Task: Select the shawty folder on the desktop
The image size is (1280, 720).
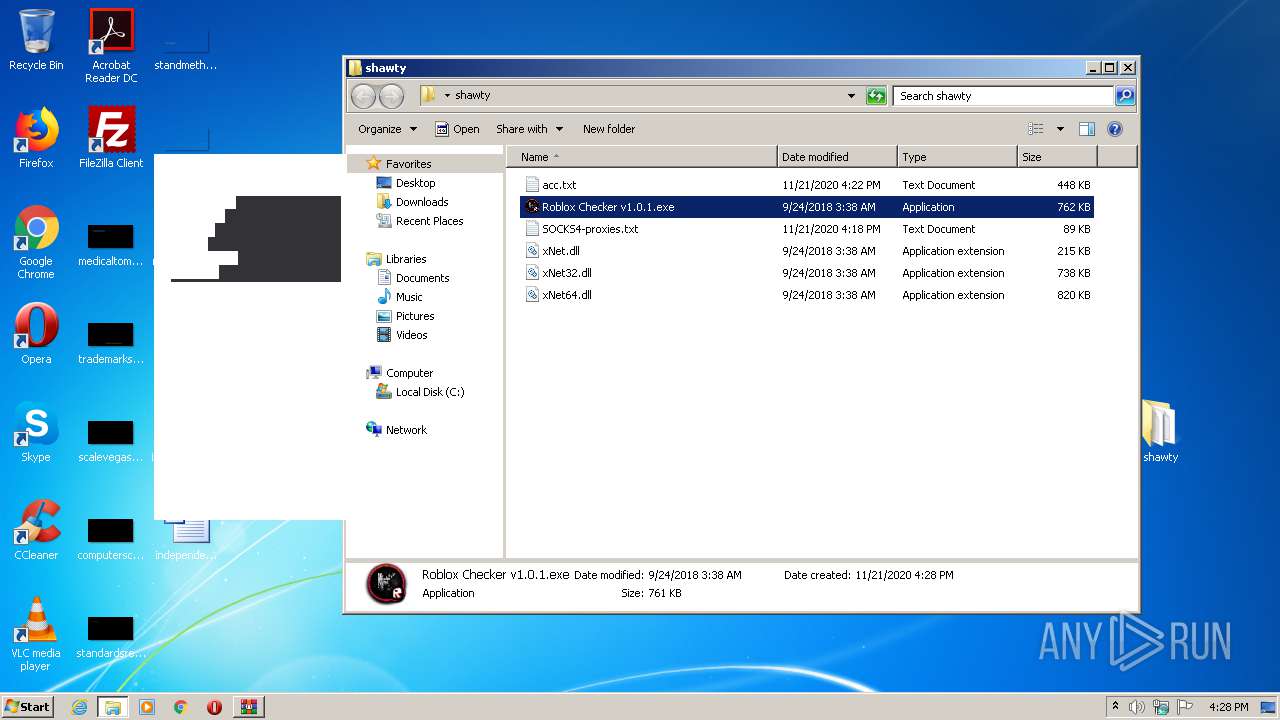Action: 1160,432
